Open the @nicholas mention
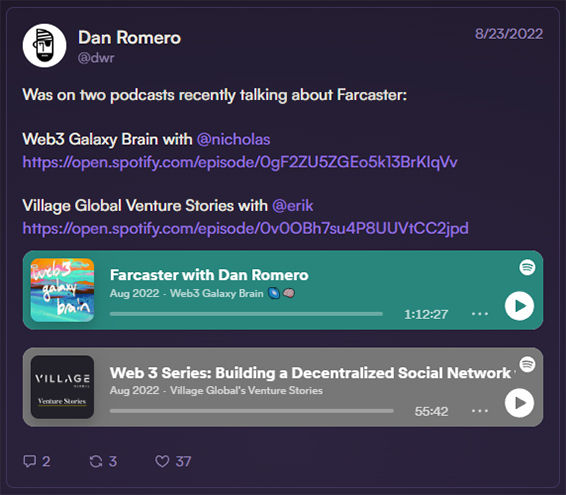 [234, 139]
